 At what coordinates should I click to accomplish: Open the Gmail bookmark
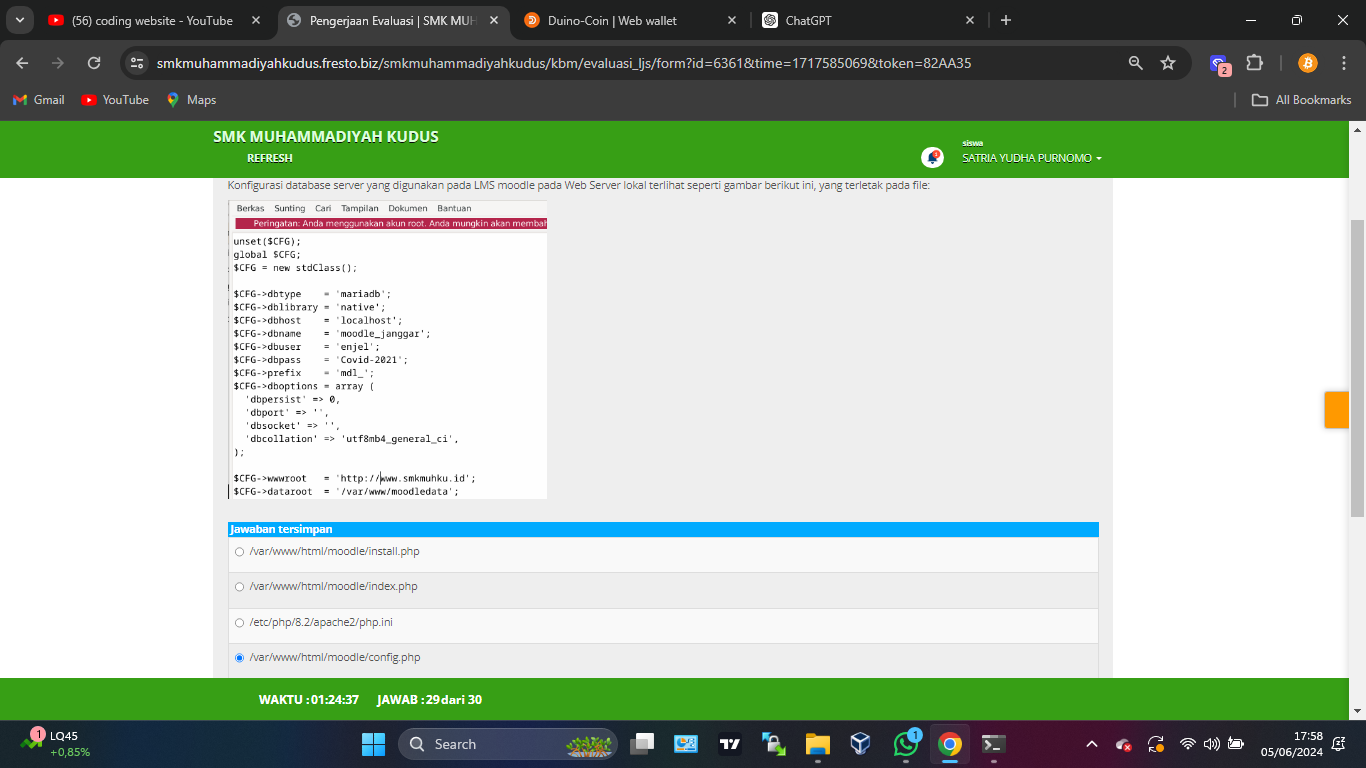pos(38,100)
